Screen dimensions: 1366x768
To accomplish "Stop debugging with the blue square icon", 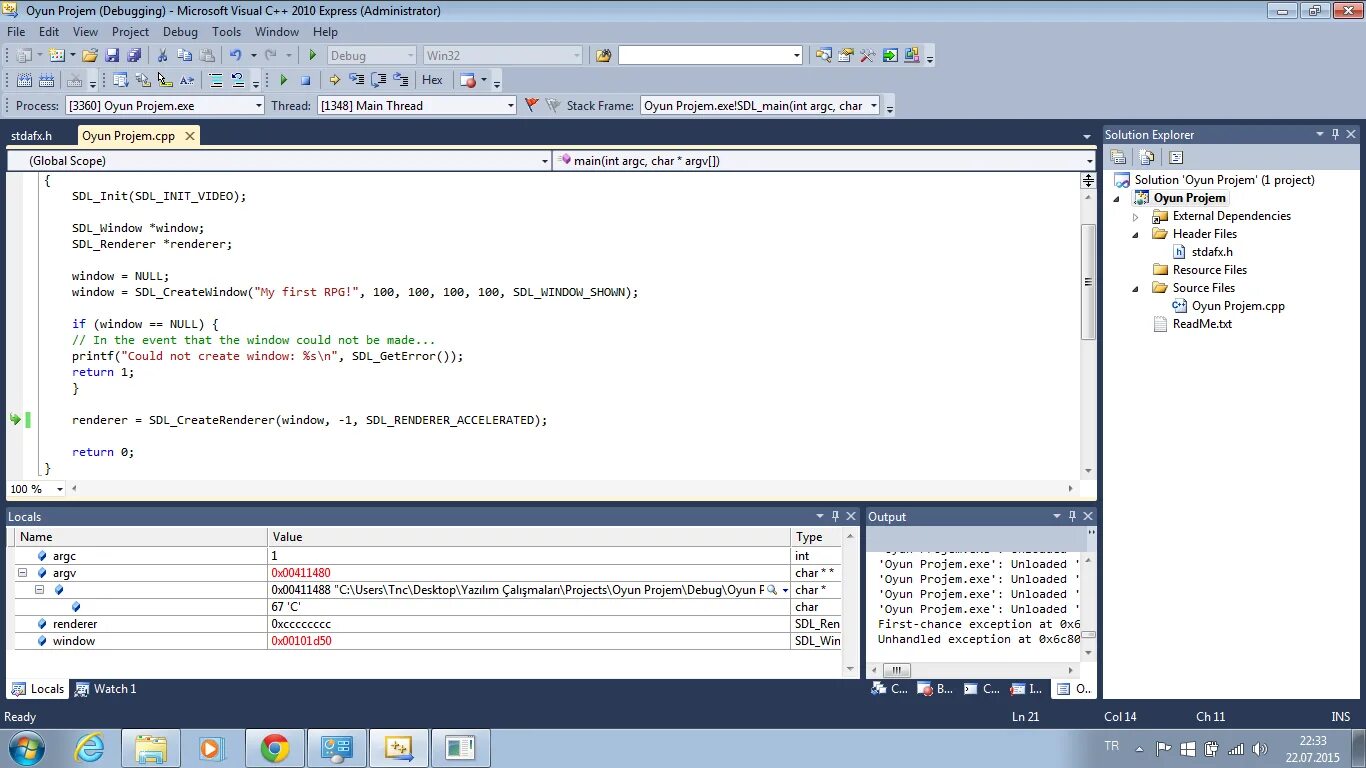I will pos(305,80).
